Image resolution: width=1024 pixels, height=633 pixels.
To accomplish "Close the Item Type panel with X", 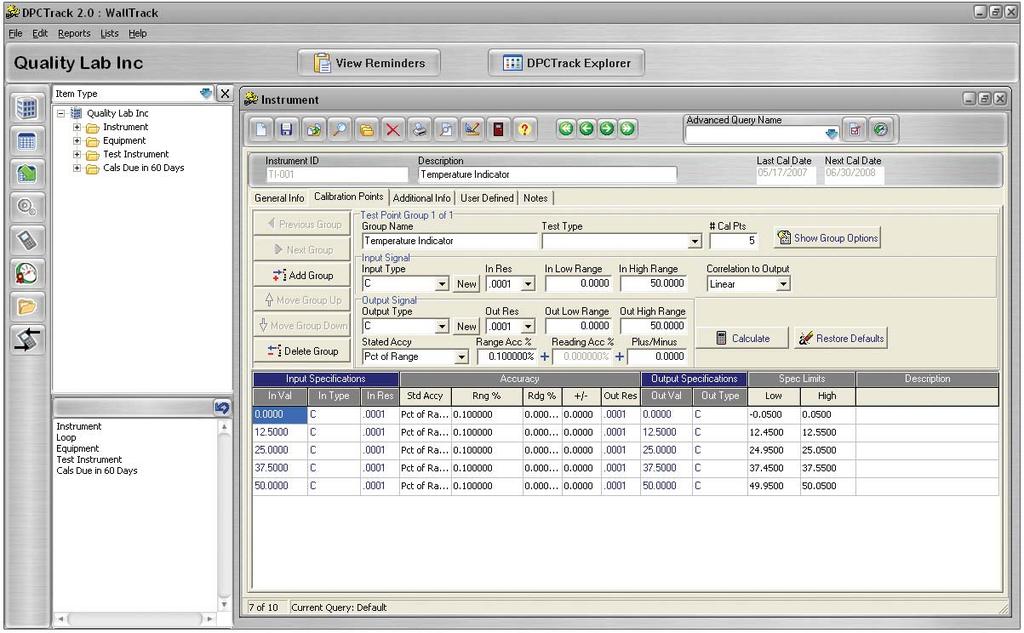I will tap(225, 93).
